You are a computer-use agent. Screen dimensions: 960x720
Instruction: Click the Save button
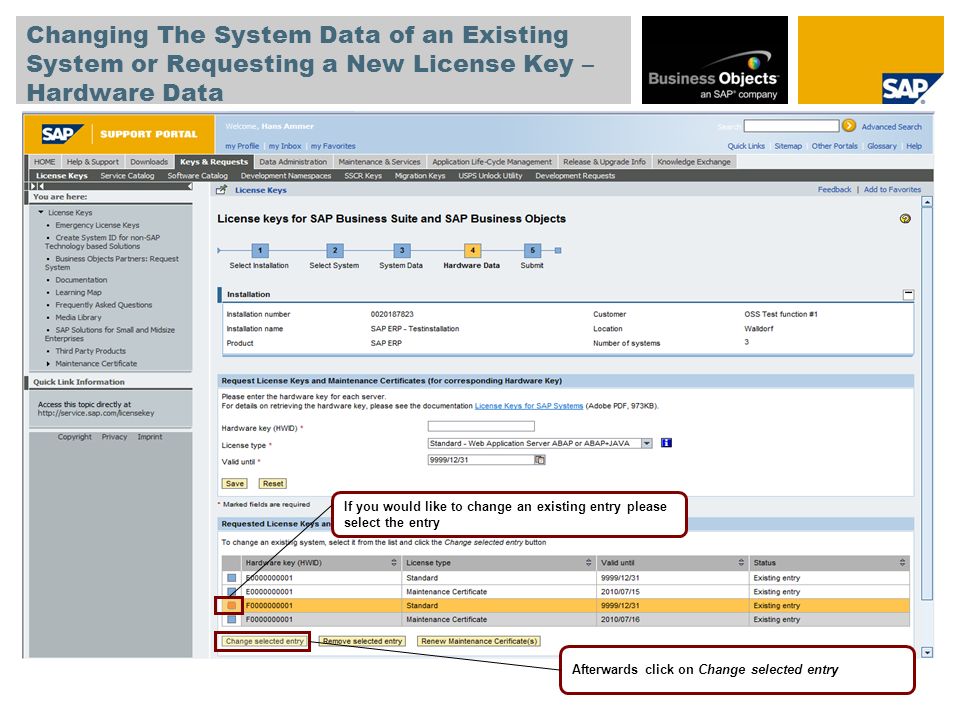(x=234, y=484)
